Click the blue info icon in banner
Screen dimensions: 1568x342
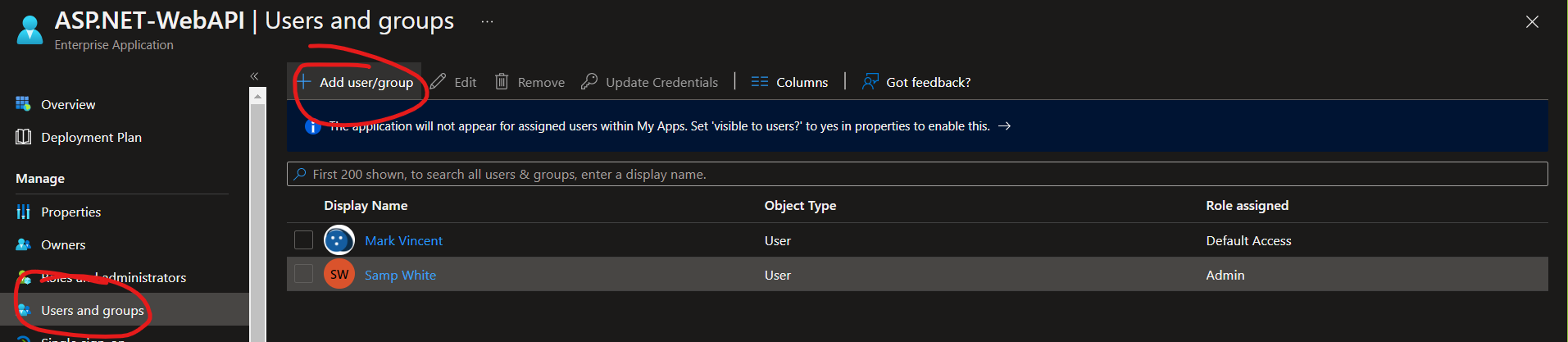click(x=312, y=126)
